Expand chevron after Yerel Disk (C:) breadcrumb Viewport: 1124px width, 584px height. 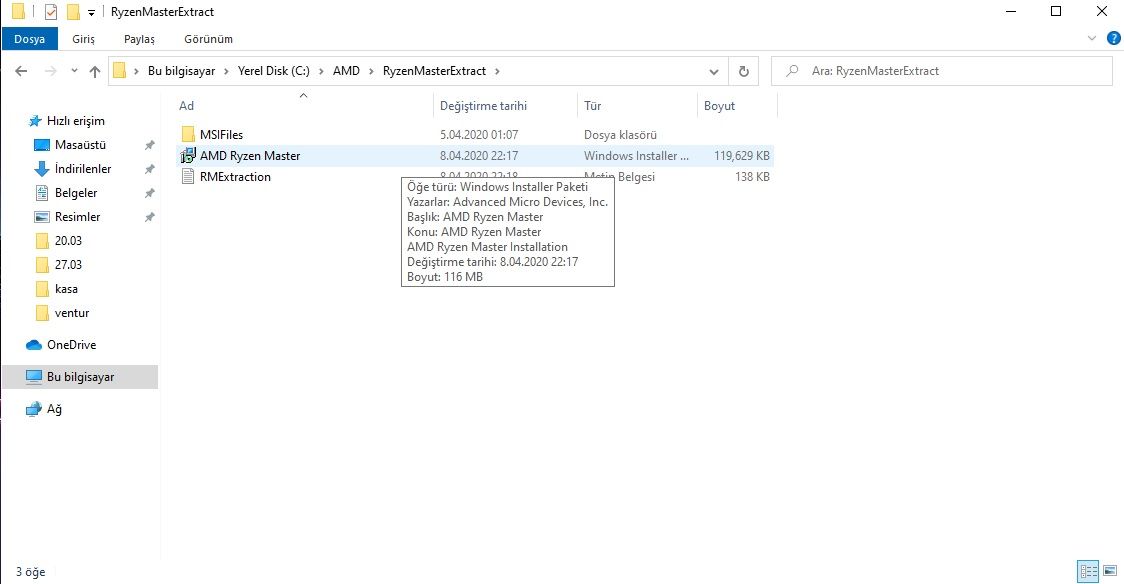click(321, 71)
